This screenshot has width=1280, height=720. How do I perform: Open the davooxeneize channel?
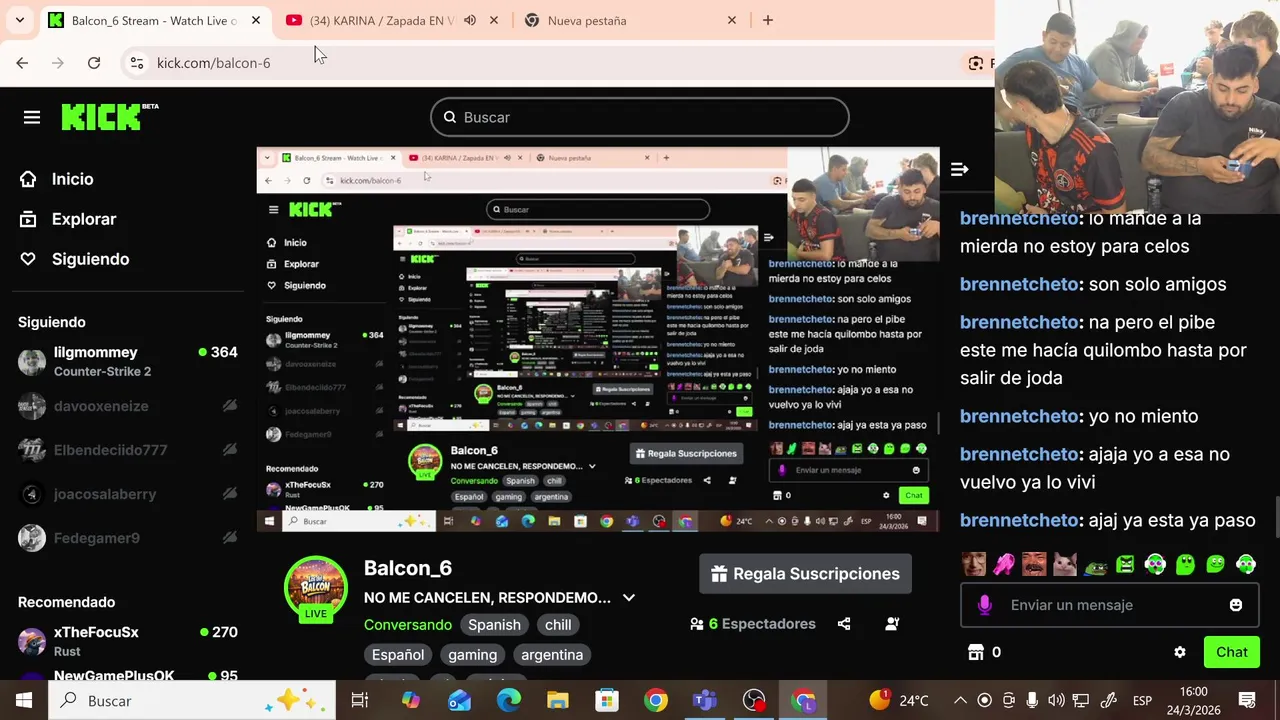[128, 406]
